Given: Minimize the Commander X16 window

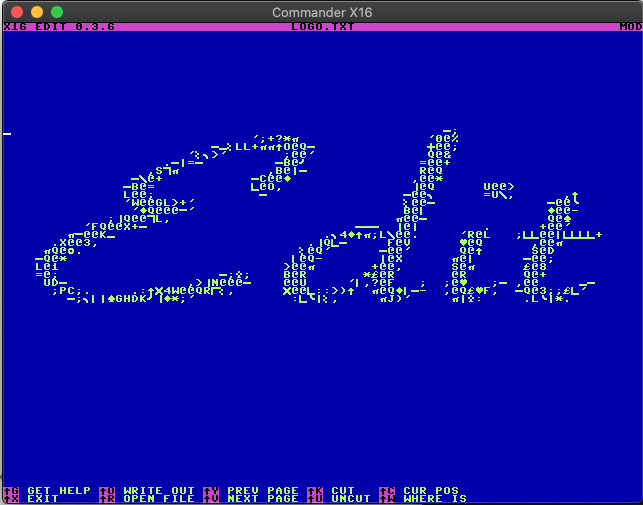Looking at the screenshot, I should pyautogui.click(x=37, y=12).
